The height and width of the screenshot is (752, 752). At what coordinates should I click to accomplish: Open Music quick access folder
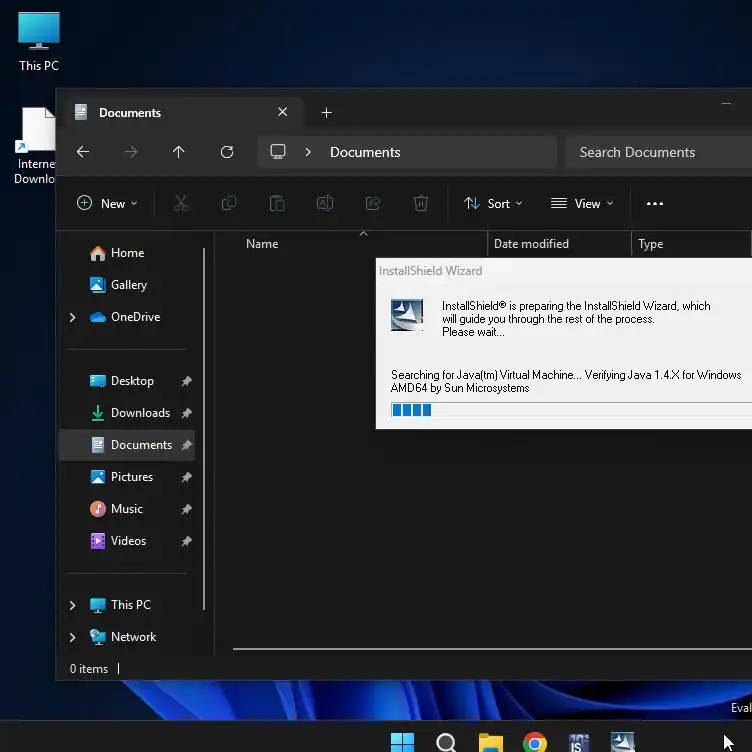pos(127,509)
